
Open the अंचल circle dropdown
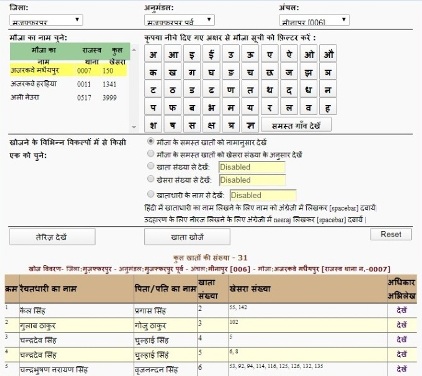click(x=314, y=20)
